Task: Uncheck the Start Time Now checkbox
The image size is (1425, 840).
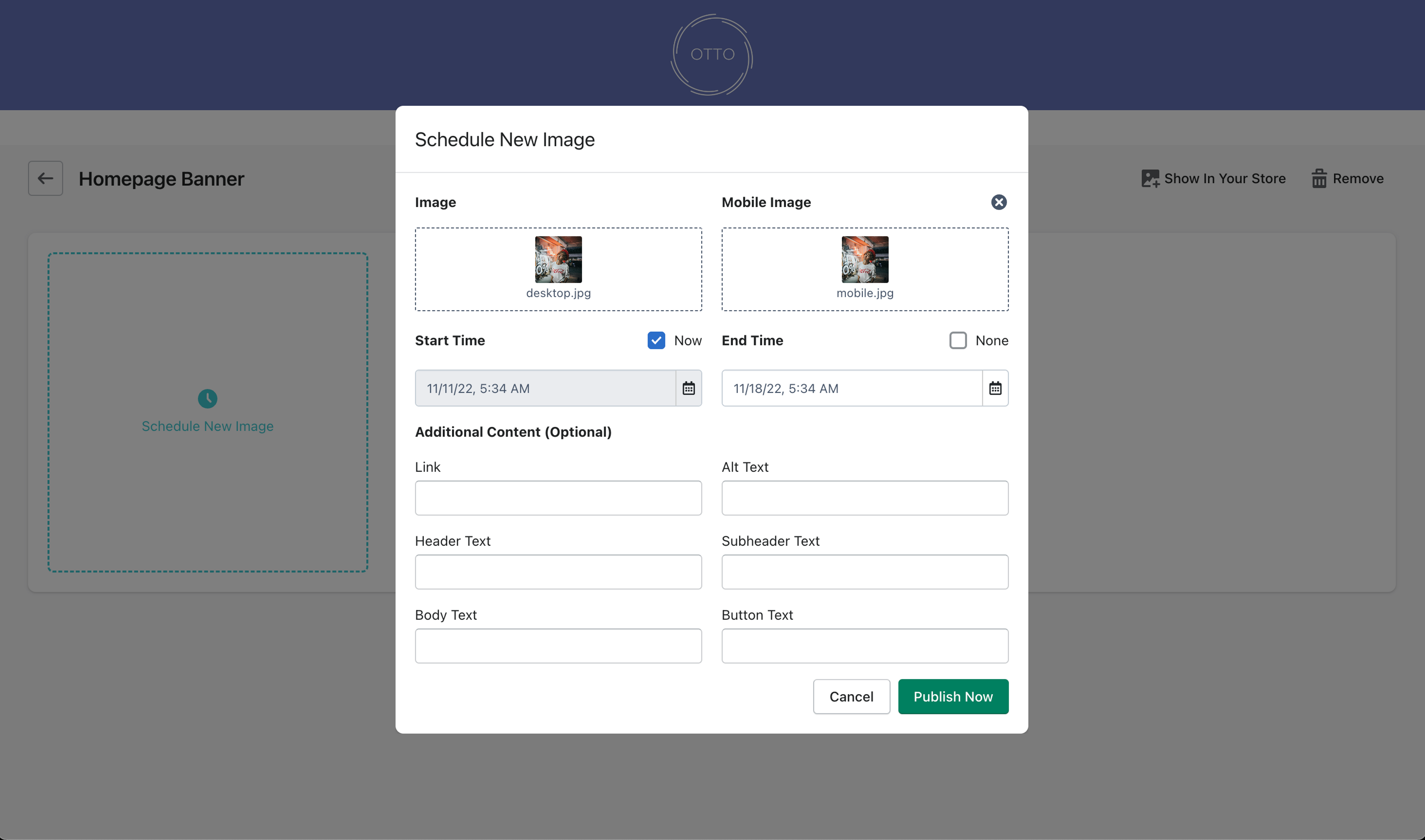Action: [x=656, y=340]
